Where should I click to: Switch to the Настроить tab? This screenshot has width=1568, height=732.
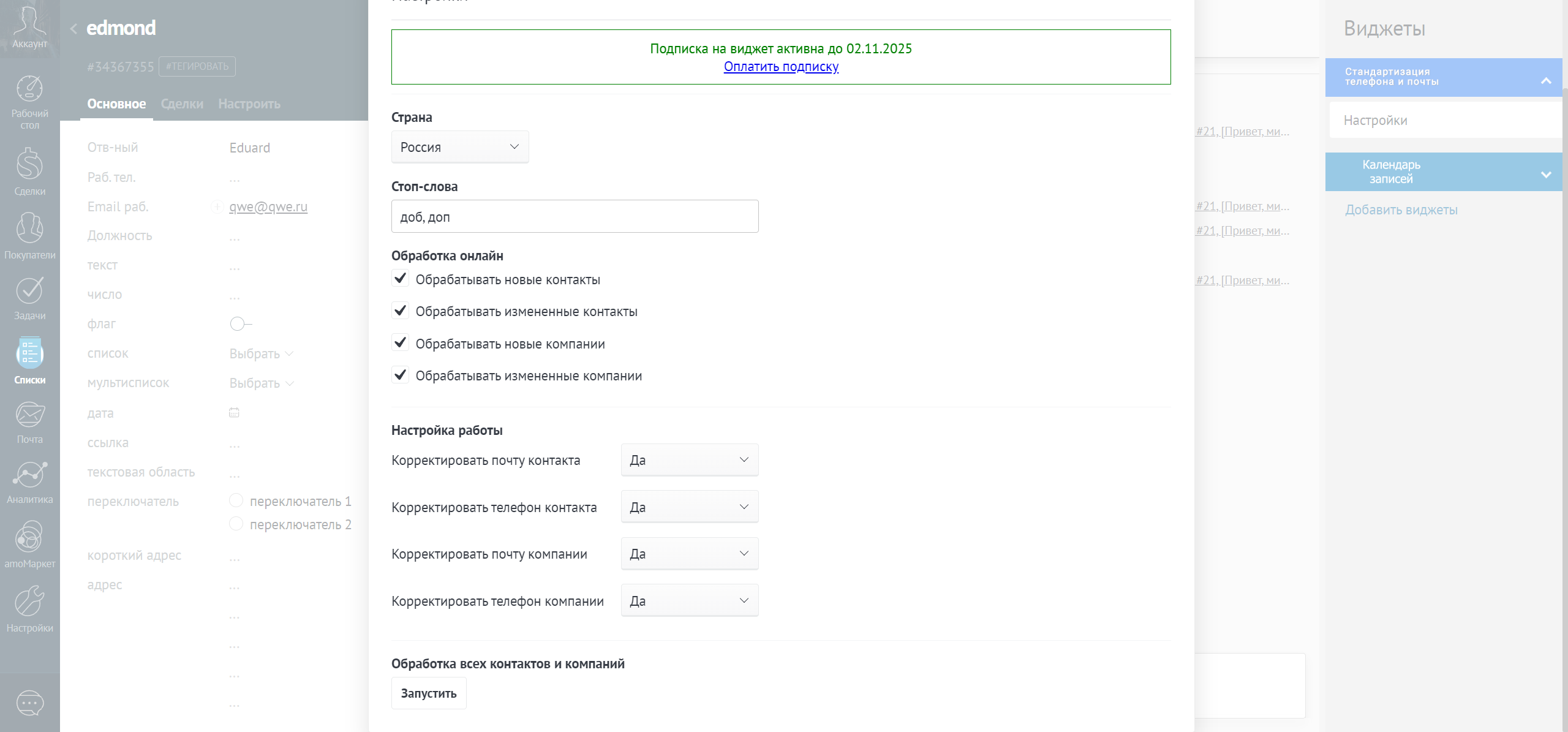249,104
